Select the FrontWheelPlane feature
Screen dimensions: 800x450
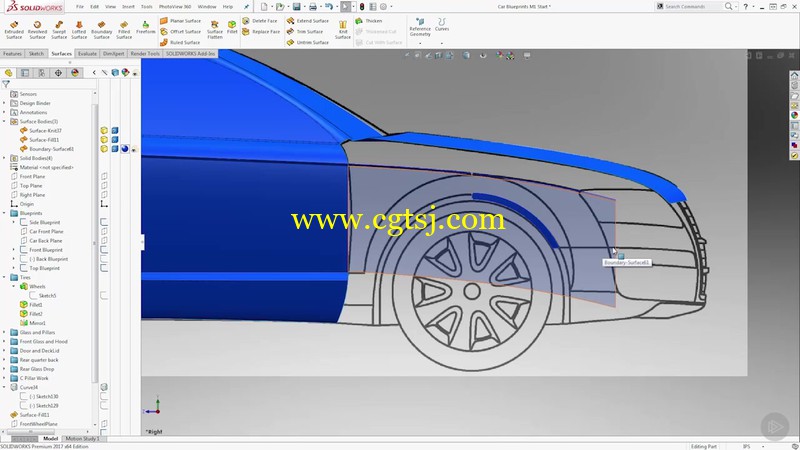38,424
